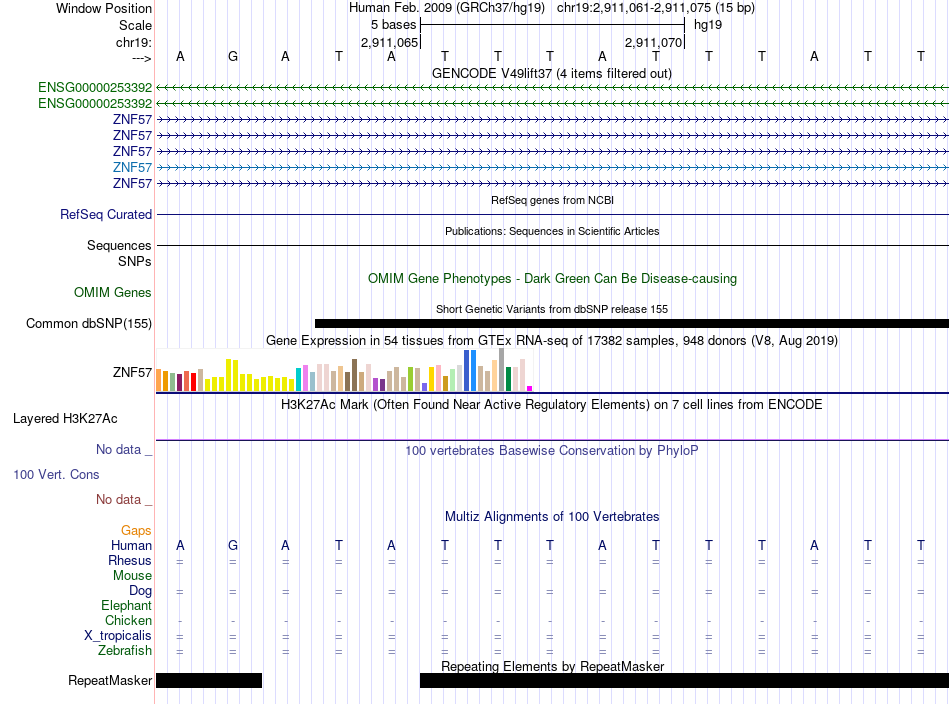The height and width of the screenshot is (704, 950).
Task: Click the orange Gaps label
Action: 136,531
